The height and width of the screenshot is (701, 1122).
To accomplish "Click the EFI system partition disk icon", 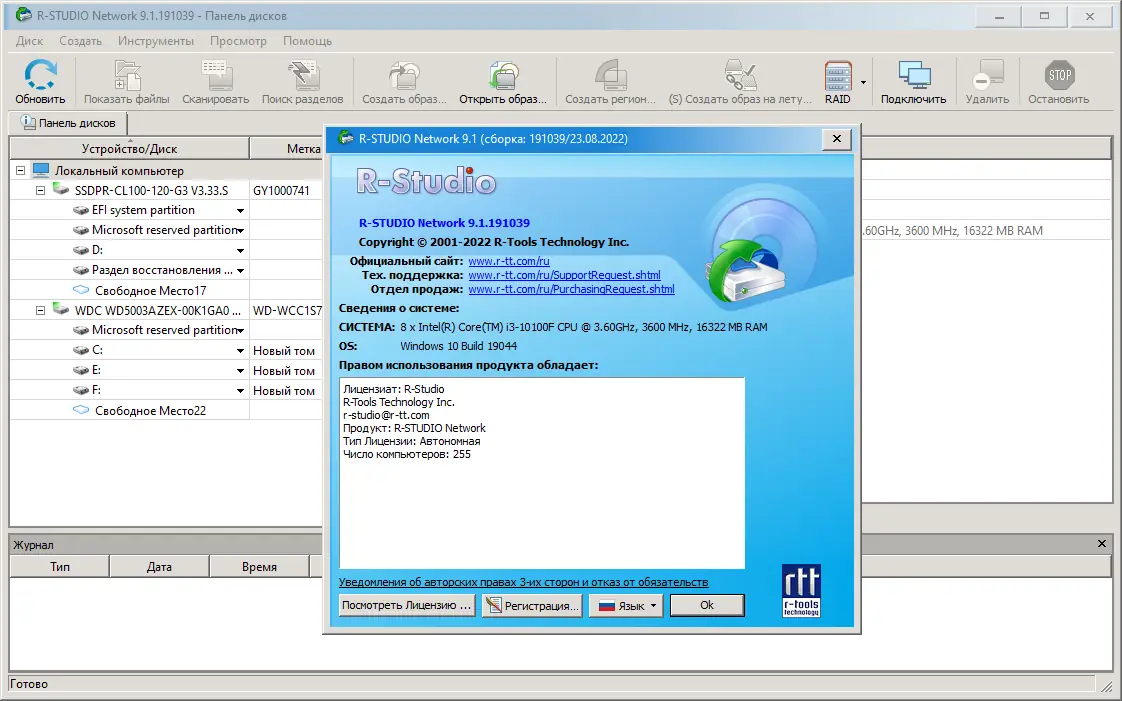I will [x=81, y=210].
